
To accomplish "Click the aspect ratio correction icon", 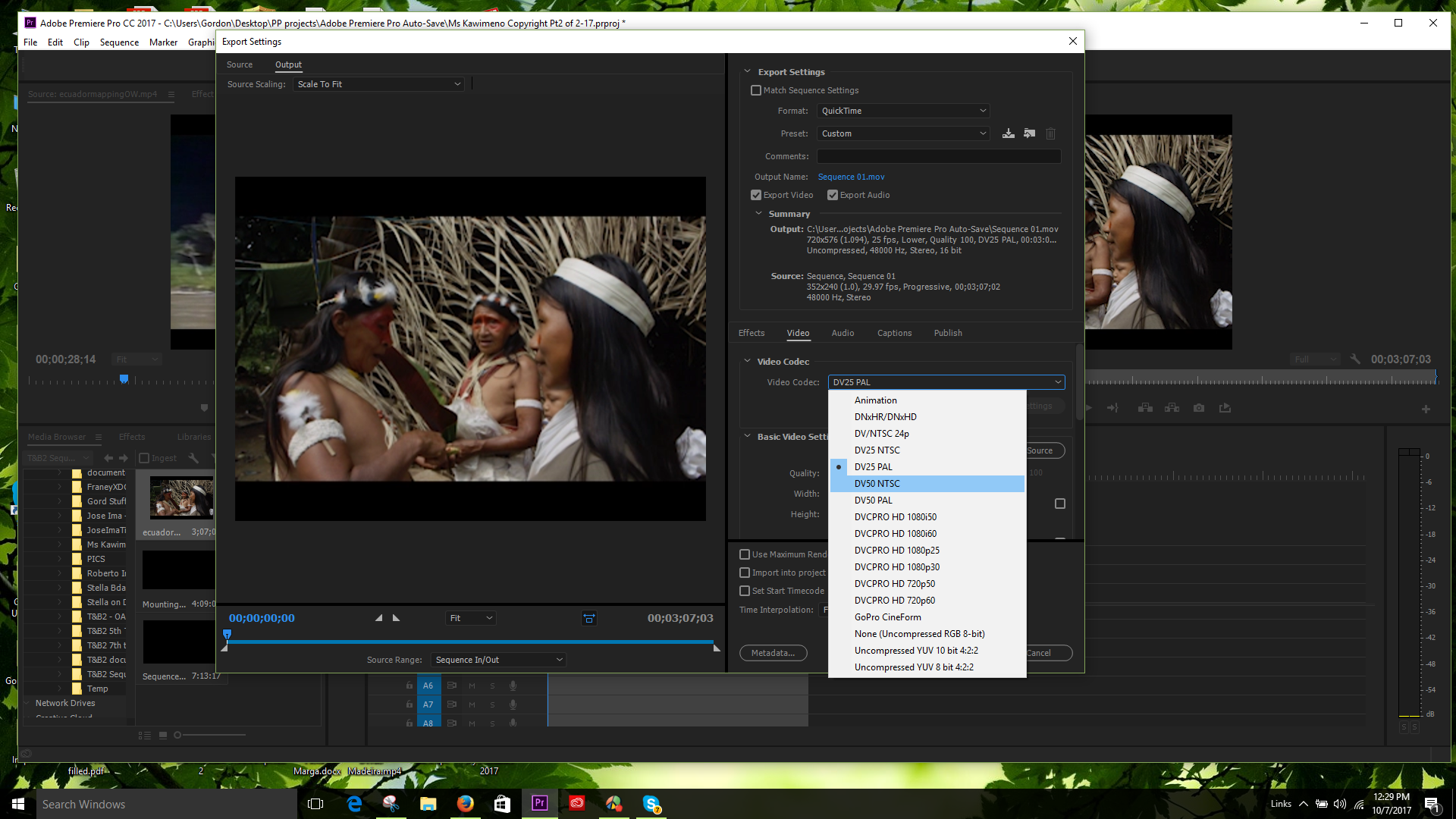I will pyautogui.click(x=588, y=619).
